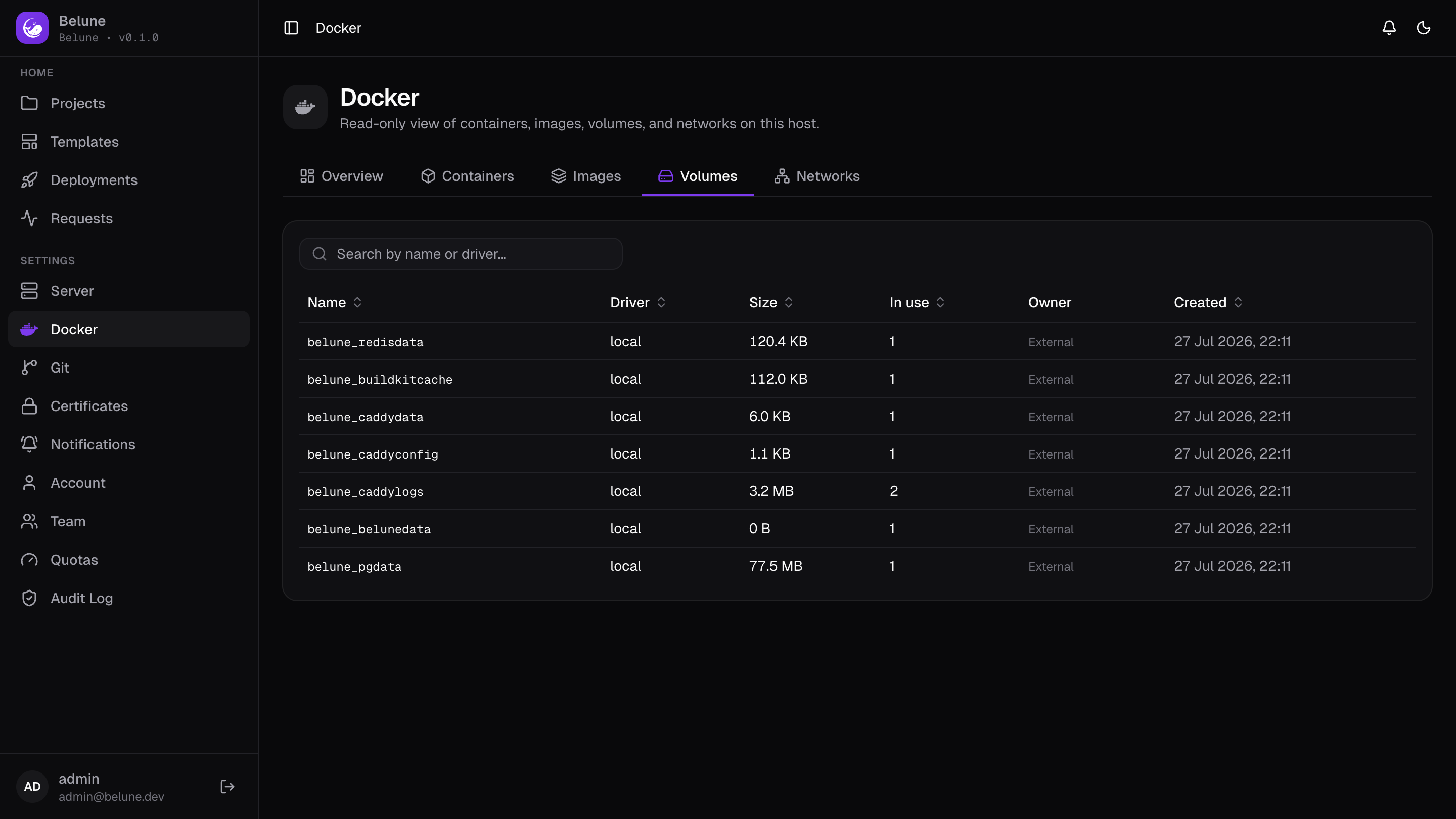Select the belune_caddydata volume name
This screenshot has width=1456, height=819.
coord(365,417)
